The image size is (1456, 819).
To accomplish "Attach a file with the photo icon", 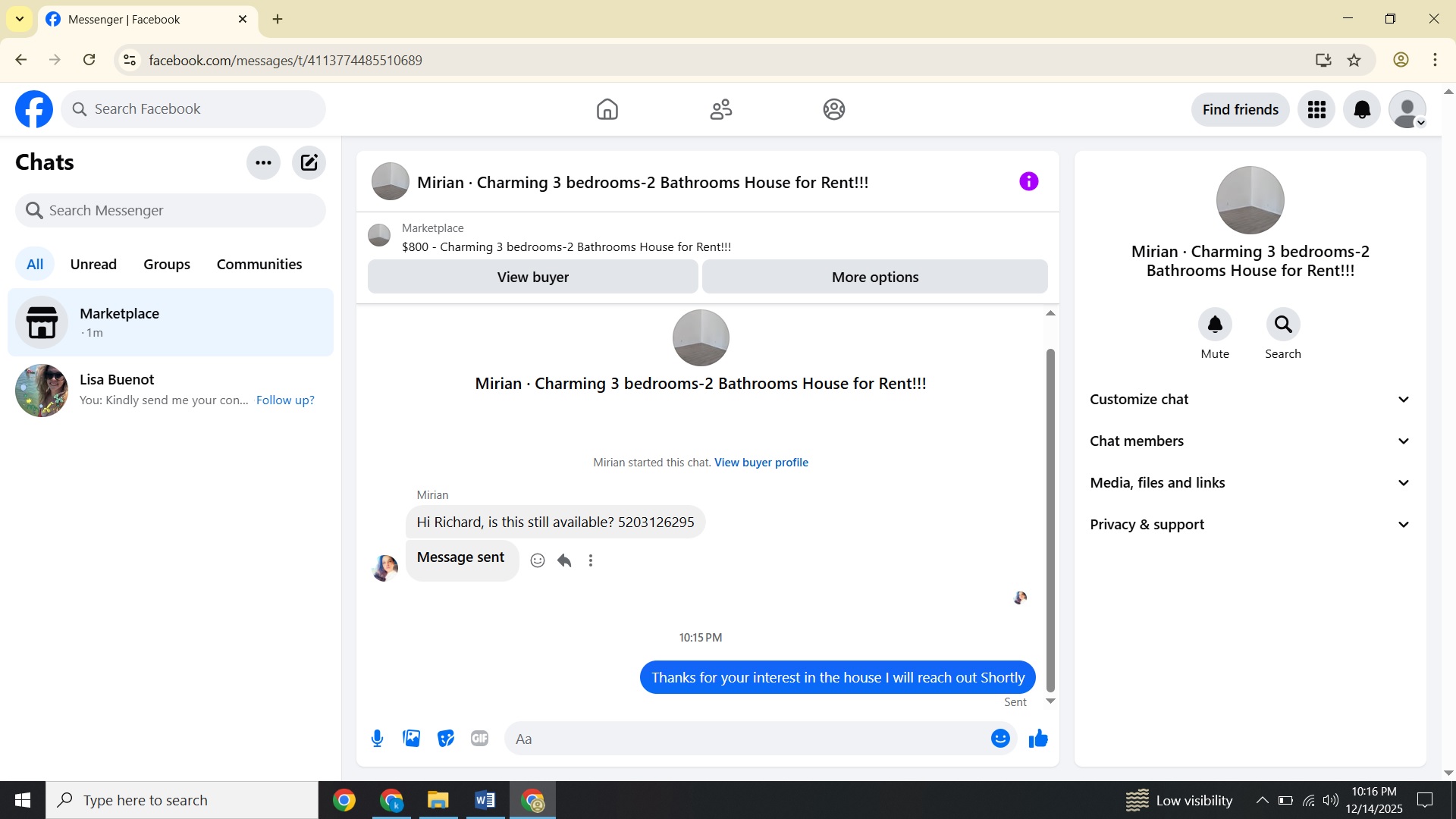I will [x=411, y=738].
